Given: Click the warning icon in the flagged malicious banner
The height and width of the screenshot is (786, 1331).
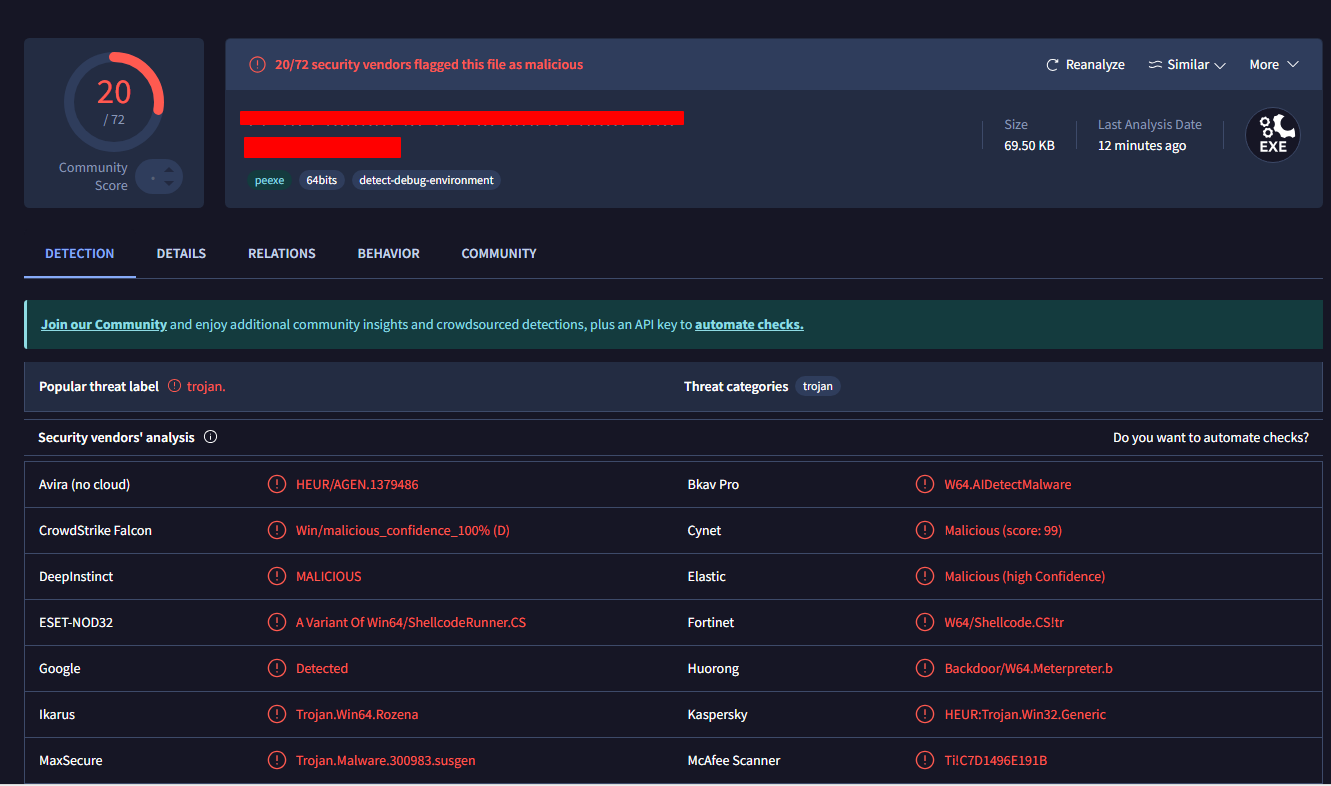Looking at the screenshot, I should [257, 64].
